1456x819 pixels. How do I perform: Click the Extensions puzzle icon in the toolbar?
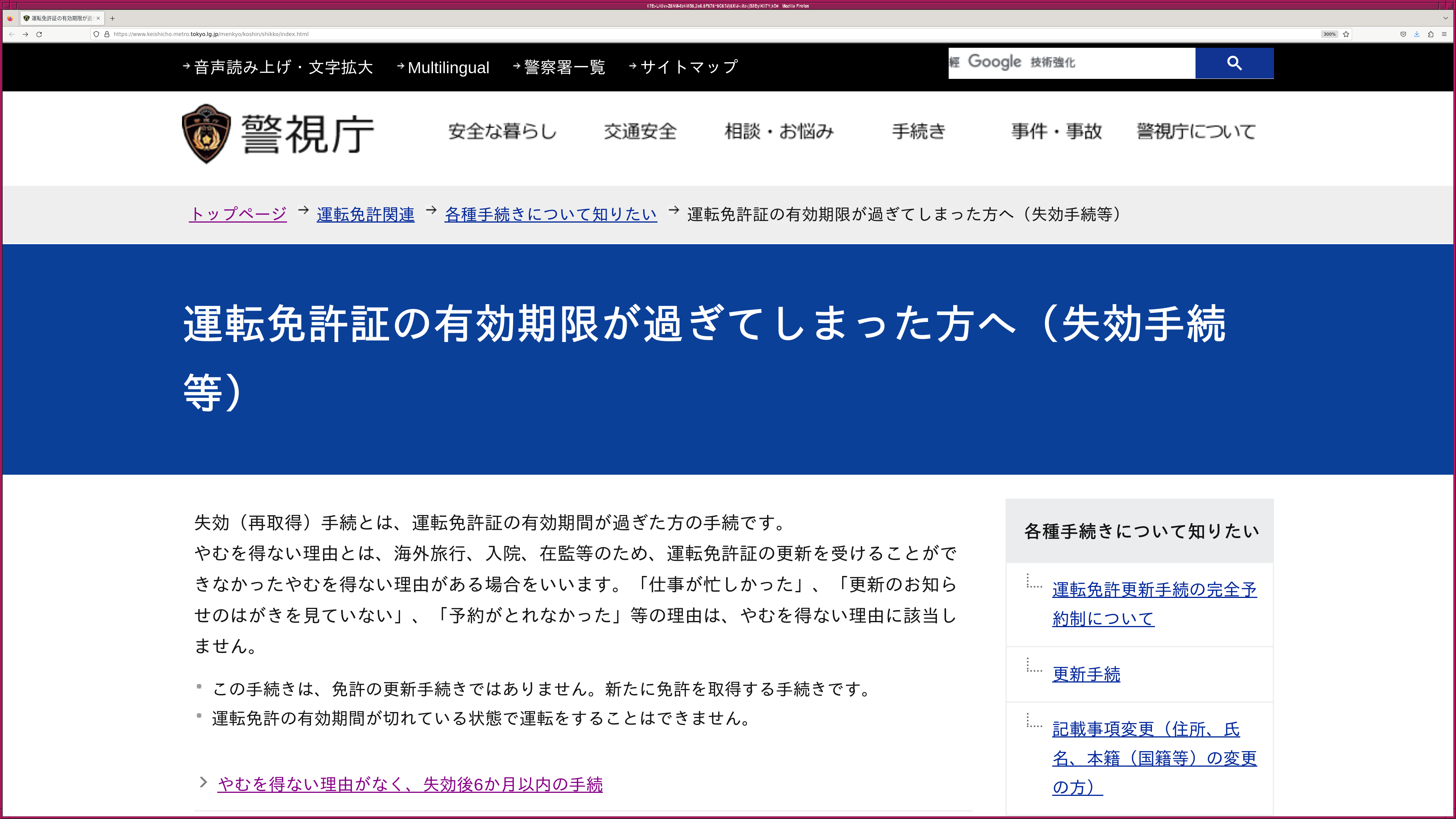coord(1431,34)
